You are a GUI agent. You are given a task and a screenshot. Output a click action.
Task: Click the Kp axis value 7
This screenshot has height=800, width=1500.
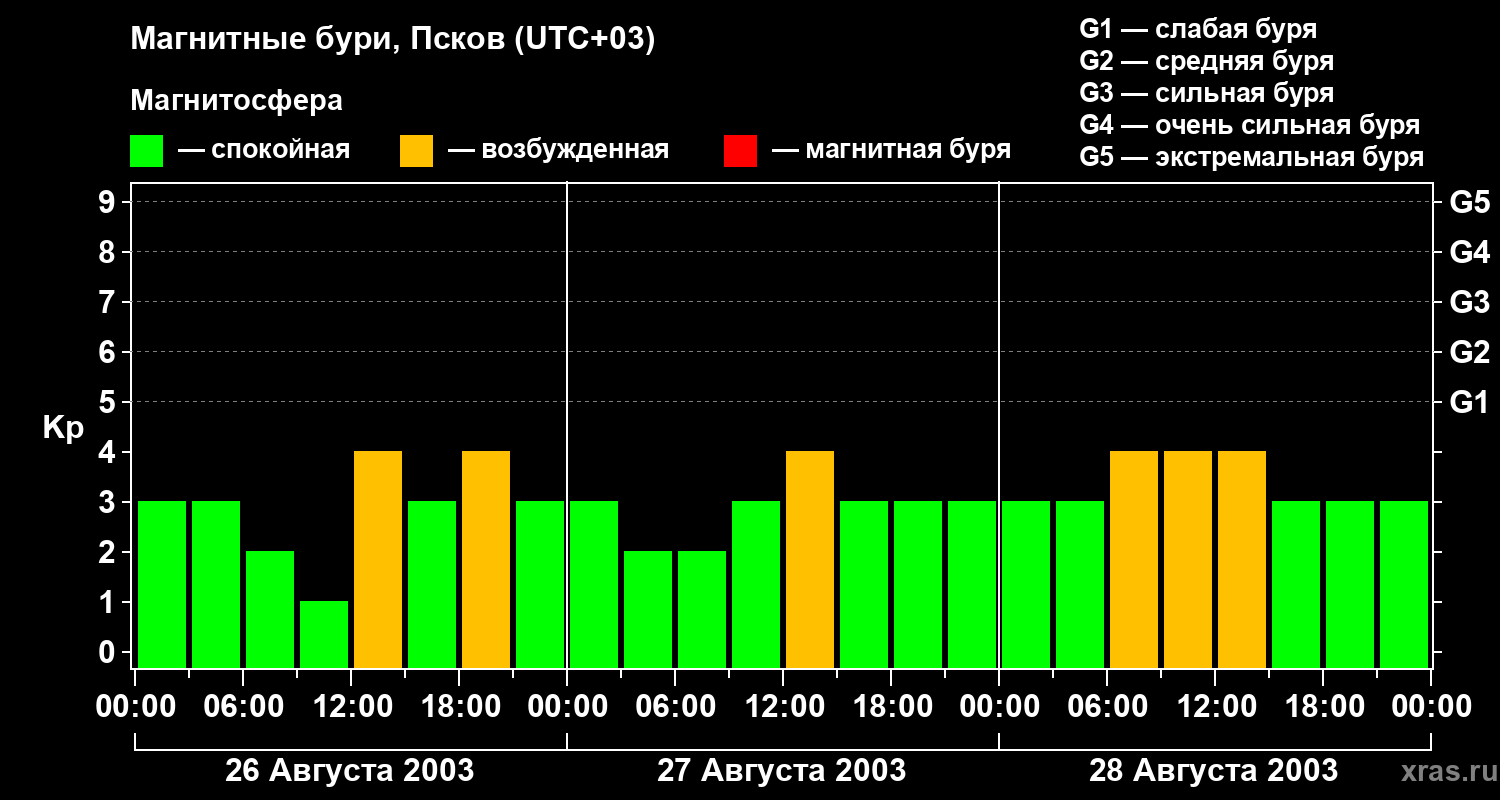coord(109,303)
